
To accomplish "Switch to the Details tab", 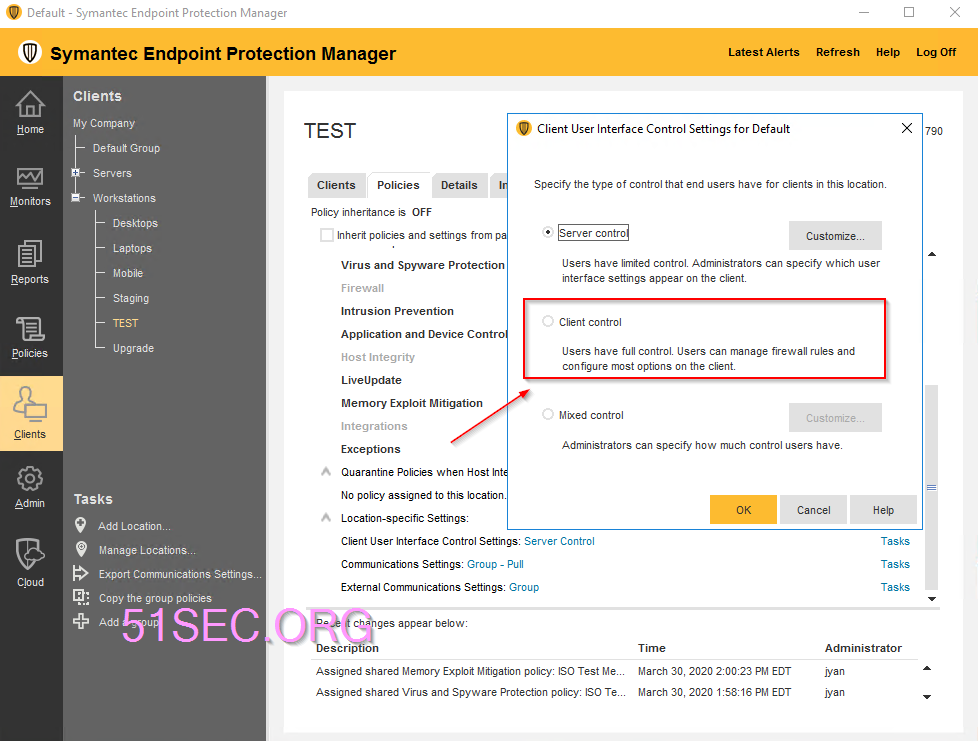I will click(x=459, y=185).
